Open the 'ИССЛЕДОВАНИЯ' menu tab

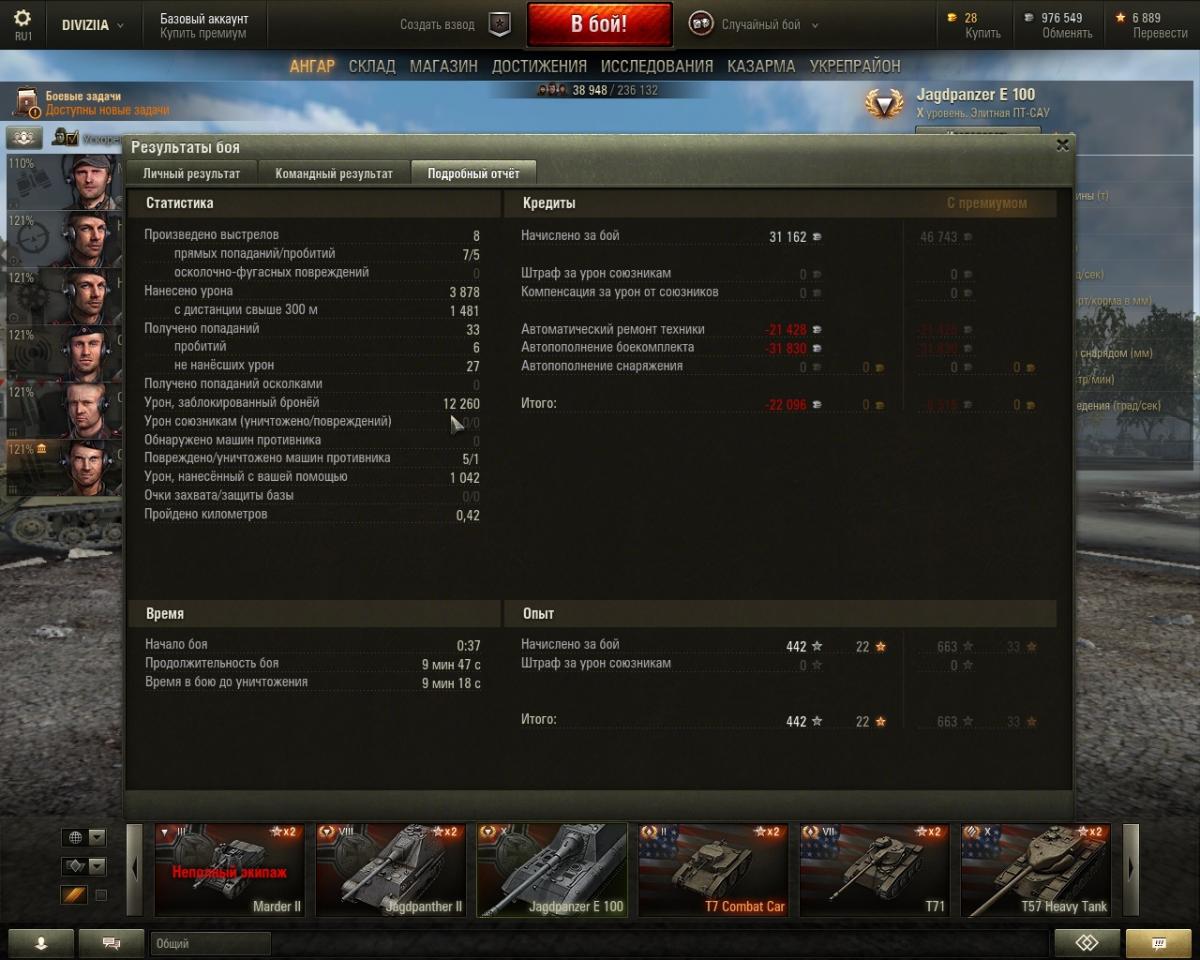tap(657, 66)
